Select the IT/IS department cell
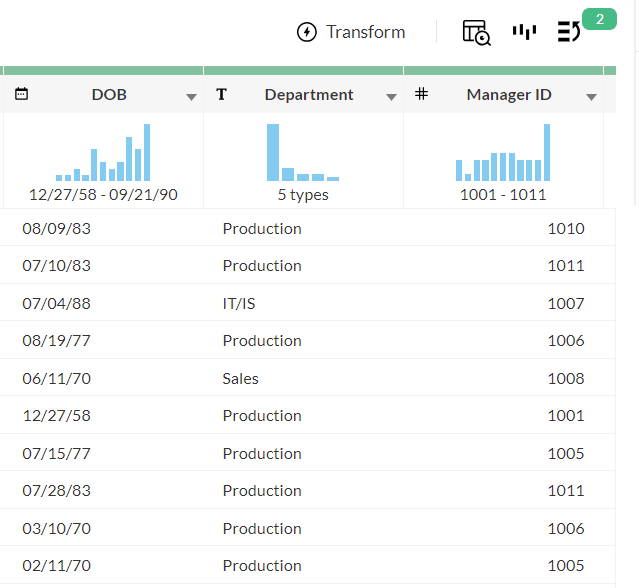 pyautogui.click(x=239, y=303)
